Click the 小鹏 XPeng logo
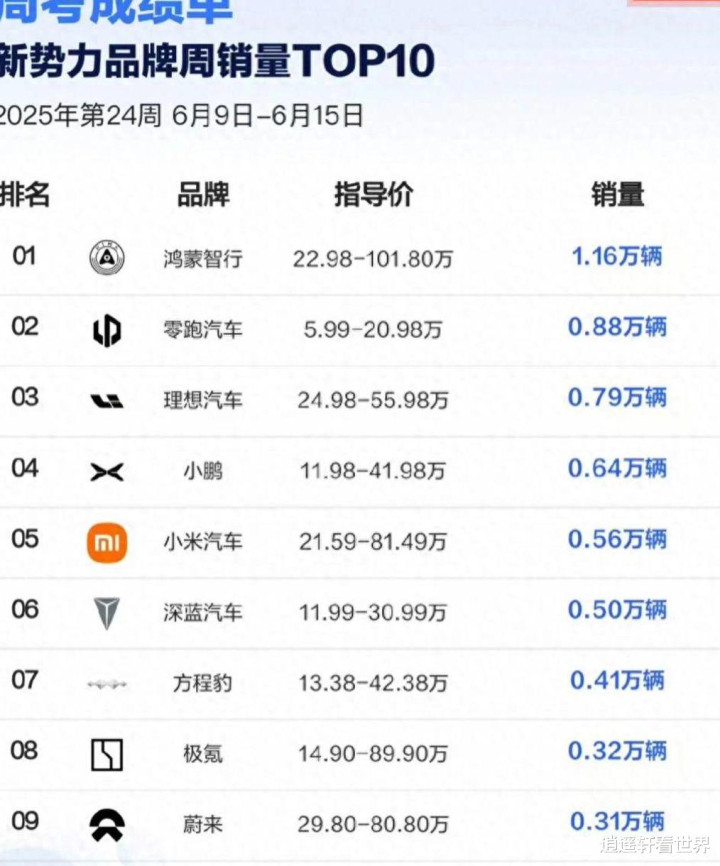The image size is (720, 866). [107, 472]
